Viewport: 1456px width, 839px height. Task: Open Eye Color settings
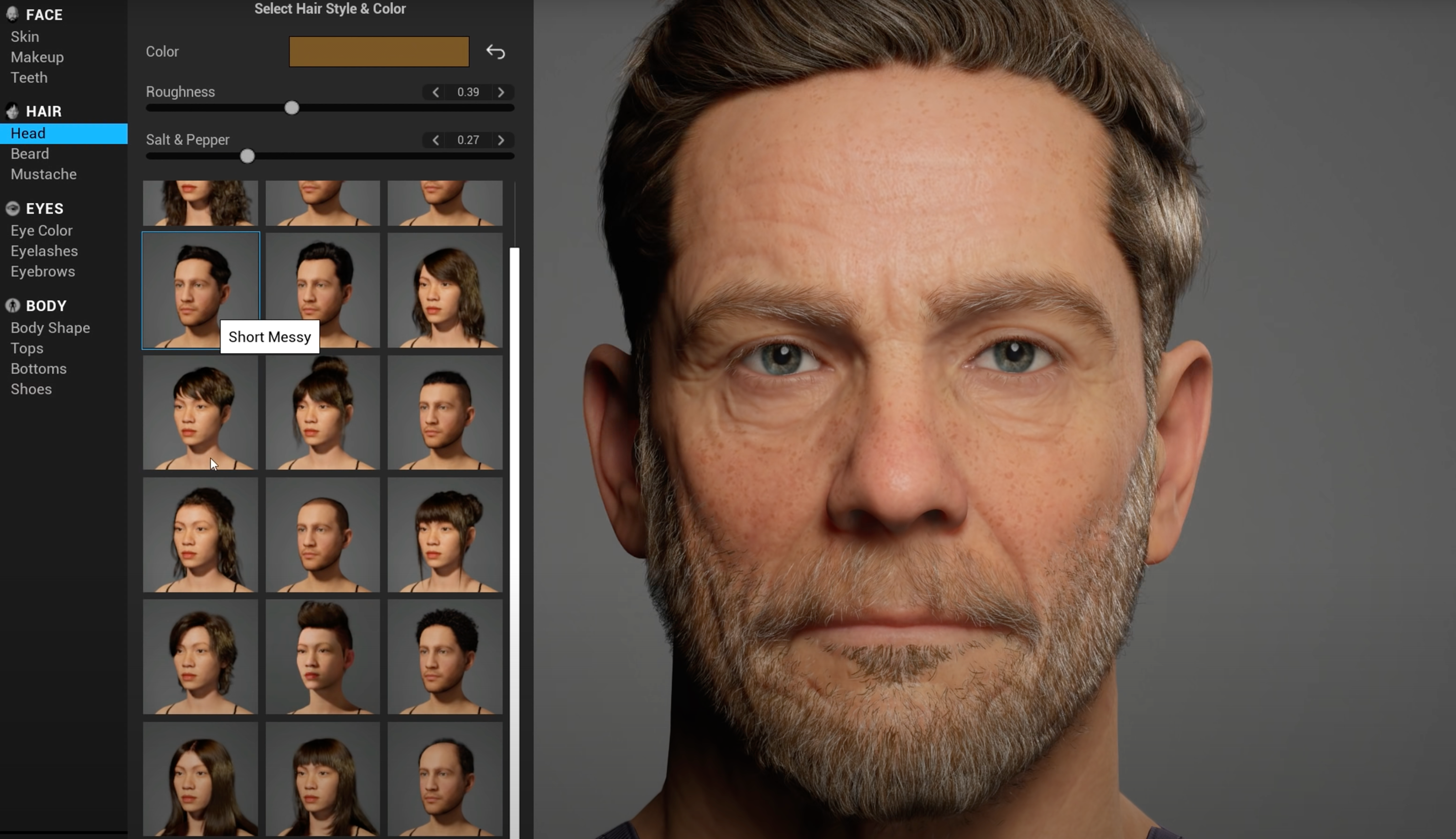pos(41,230)
